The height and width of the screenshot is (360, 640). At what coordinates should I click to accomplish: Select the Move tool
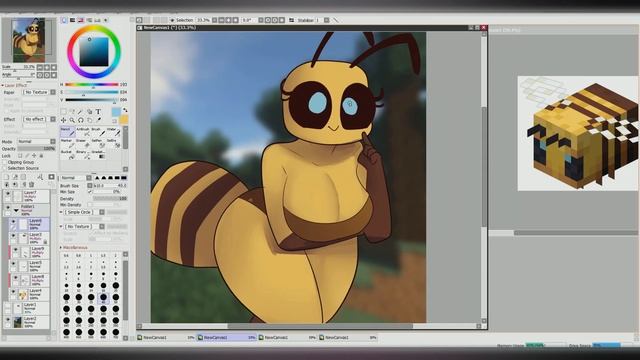coord(63,120)
